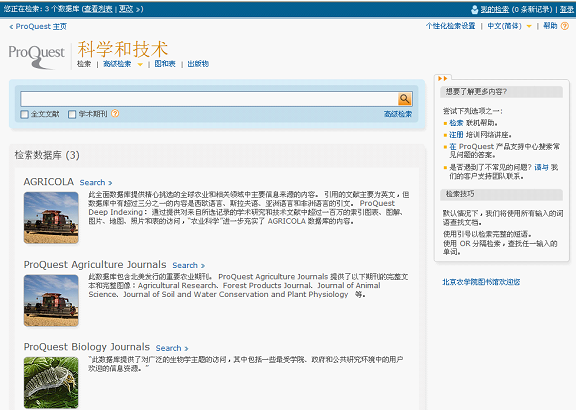Click the ProQuest Biology Journals insect thumbnail
The width and height of the screenshot is (577, 410).
click(x=51, y=383)
